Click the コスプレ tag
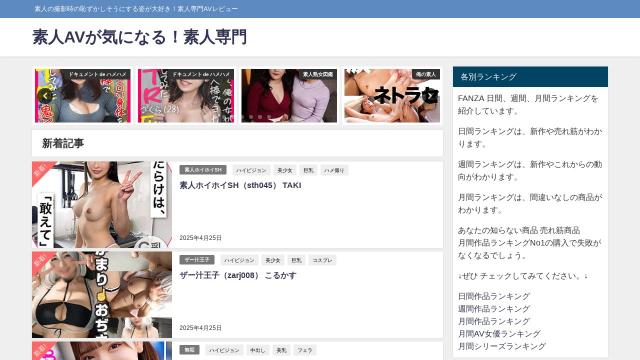 click(322, 260)
